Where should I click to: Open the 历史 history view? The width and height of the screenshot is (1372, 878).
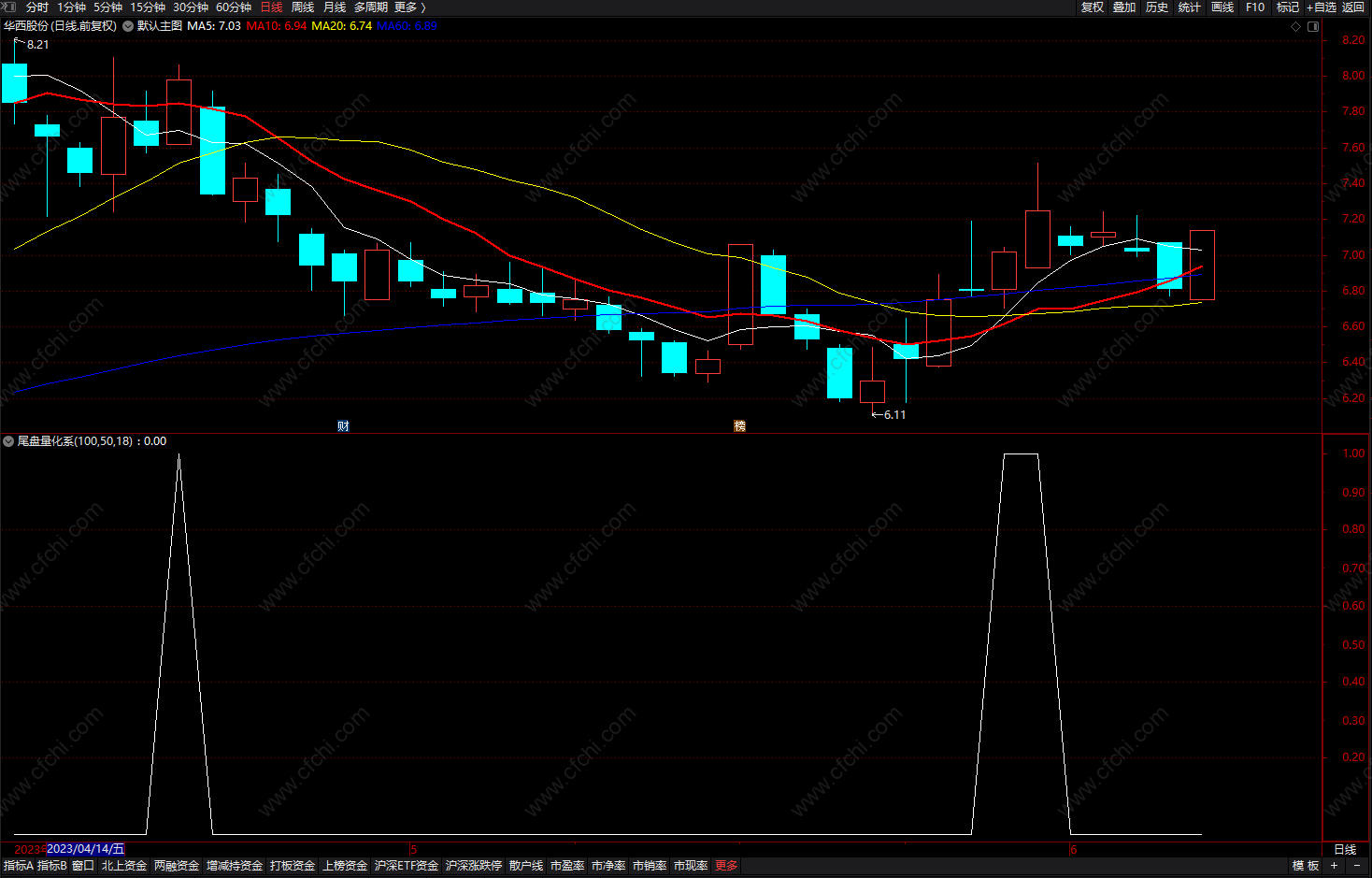click(x=1157, y=7)
